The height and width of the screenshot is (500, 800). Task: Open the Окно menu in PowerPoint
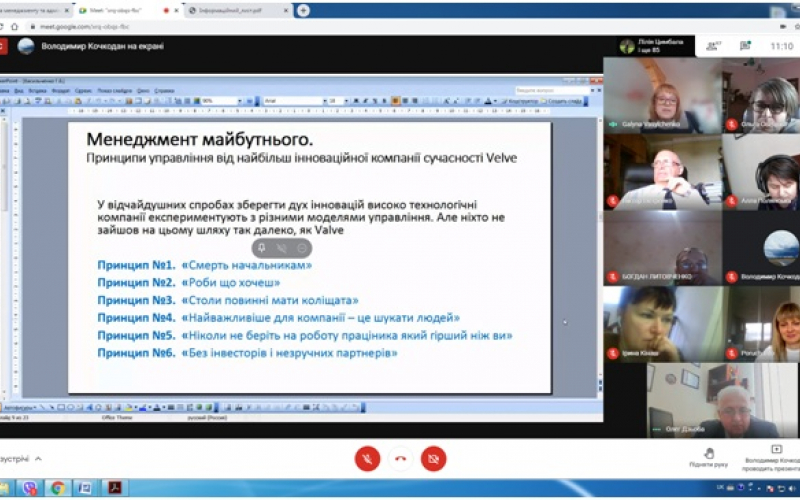tap(143, 91)
